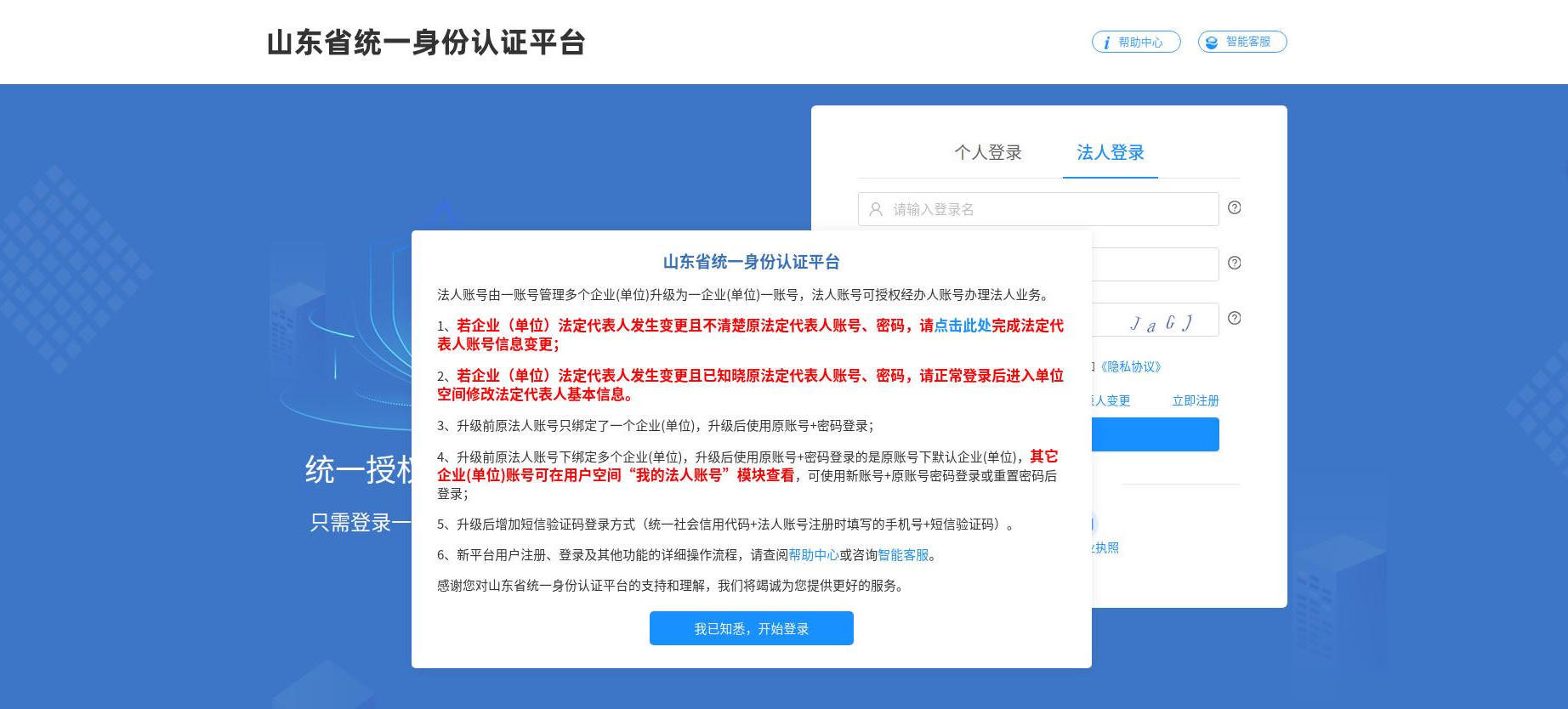Click the user icon in the login name field
1568x709 pixels.
point(876,209)
